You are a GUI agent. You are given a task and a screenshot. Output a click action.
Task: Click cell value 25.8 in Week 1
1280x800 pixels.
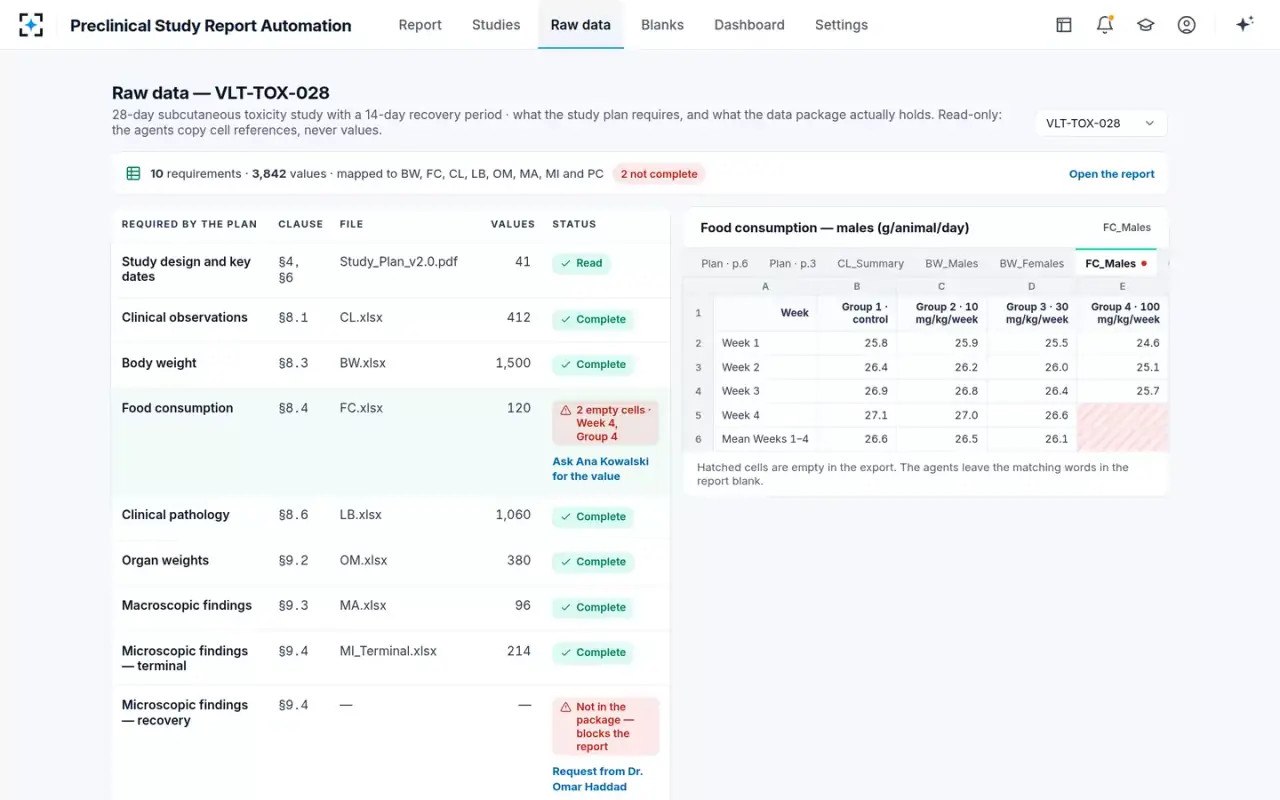click(857, 343)
